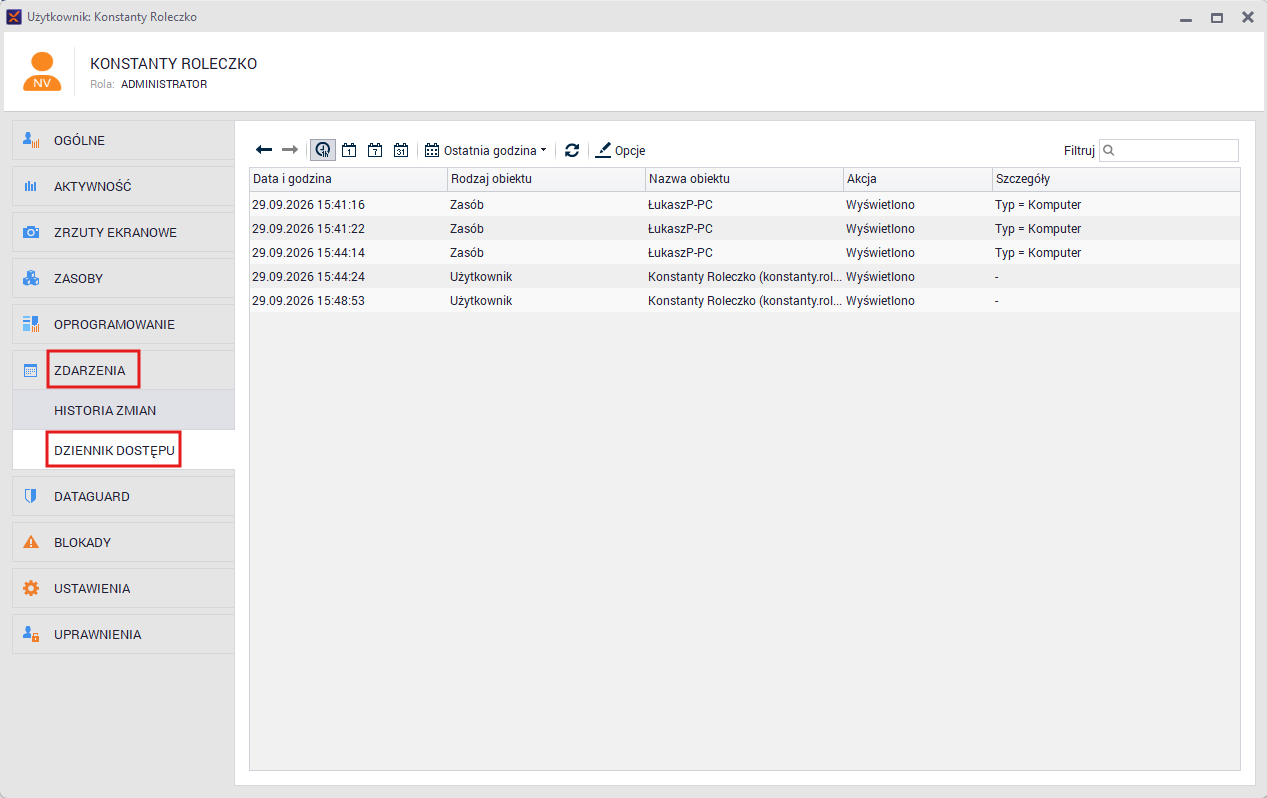Open the UPRAWNIENIA section

pos(124,634)
